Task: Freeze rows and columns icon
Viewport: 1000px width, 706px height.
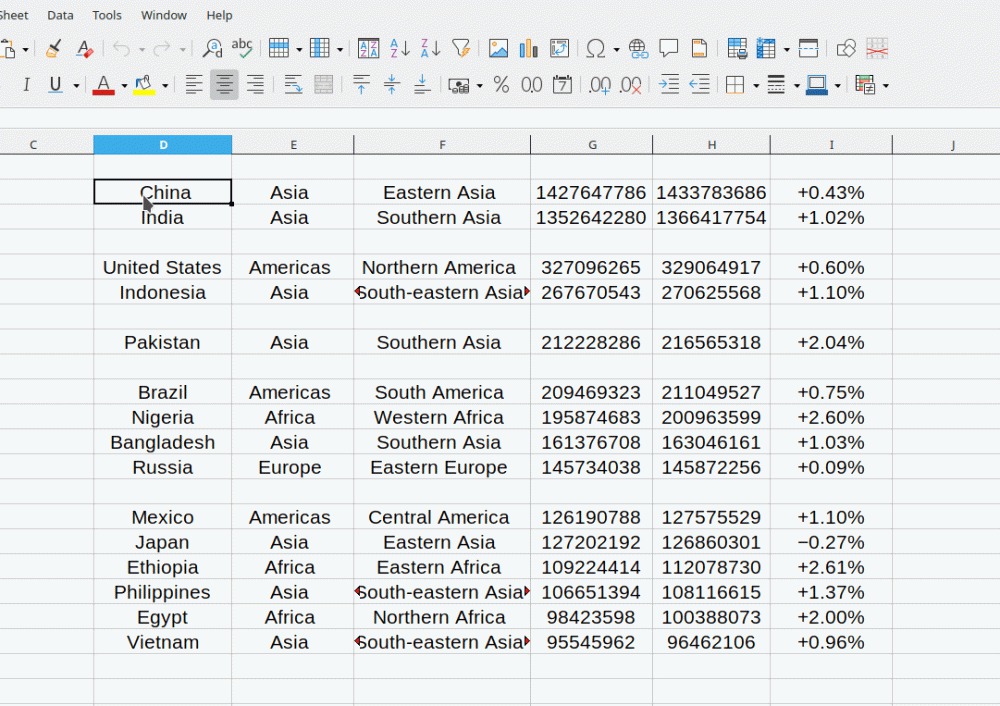Action: 766,48
